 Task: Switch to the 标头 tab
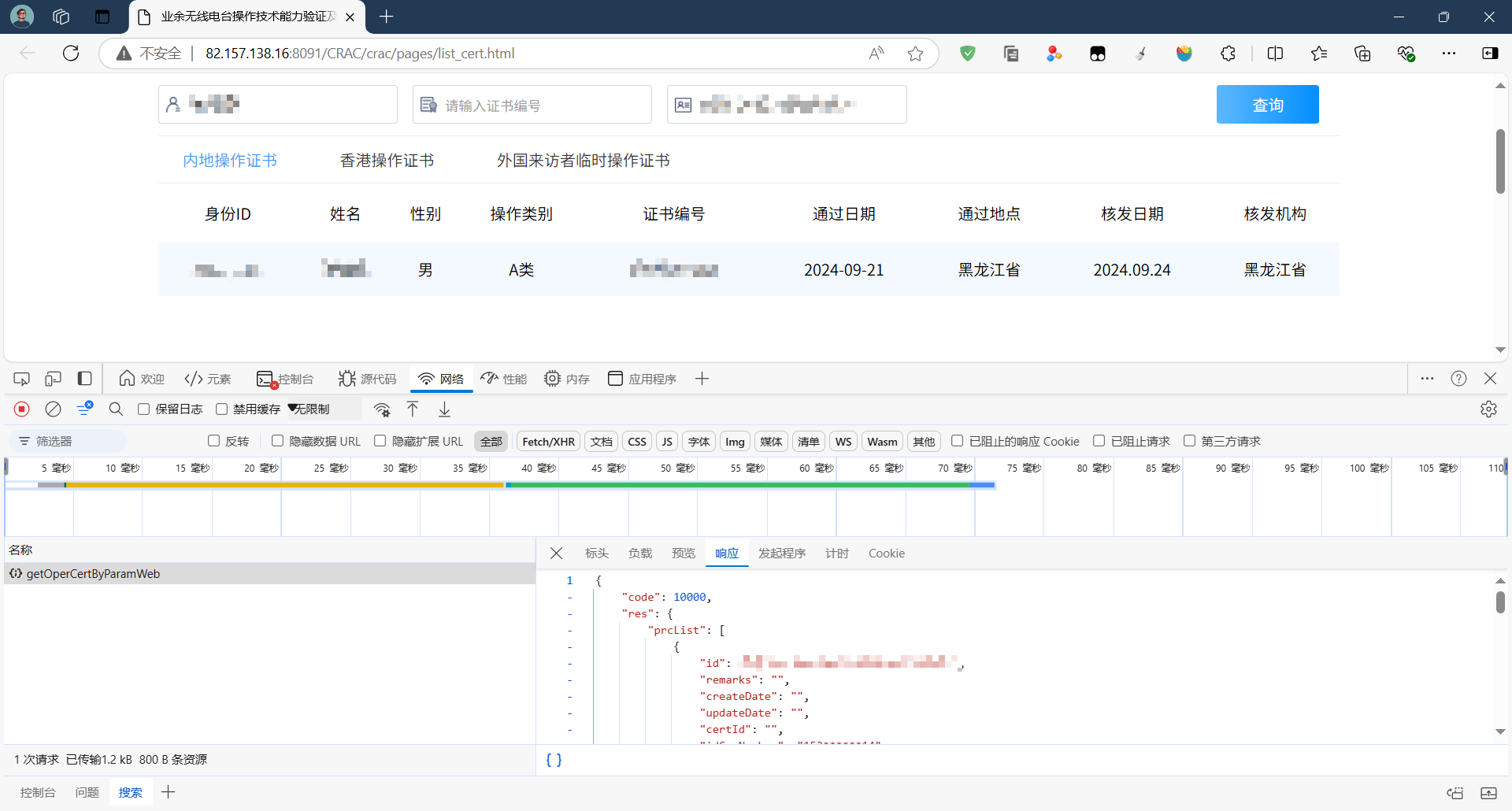(597, 554)
